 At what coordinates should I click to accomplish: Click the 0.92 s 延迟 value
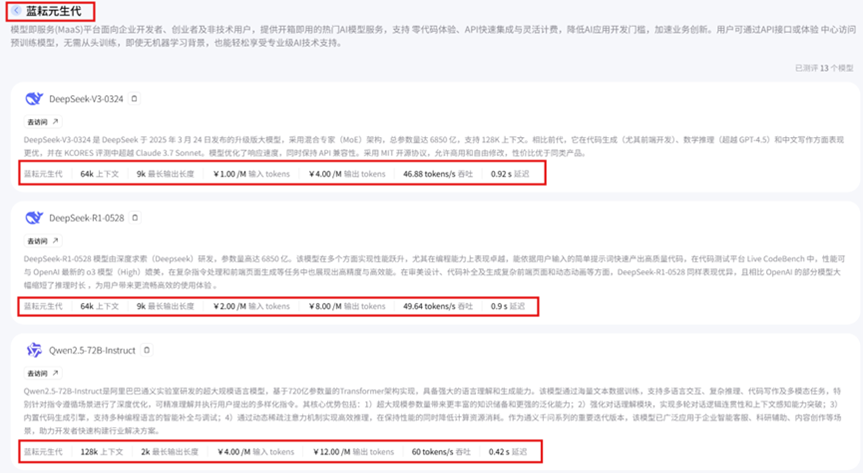tap(510, 173)
